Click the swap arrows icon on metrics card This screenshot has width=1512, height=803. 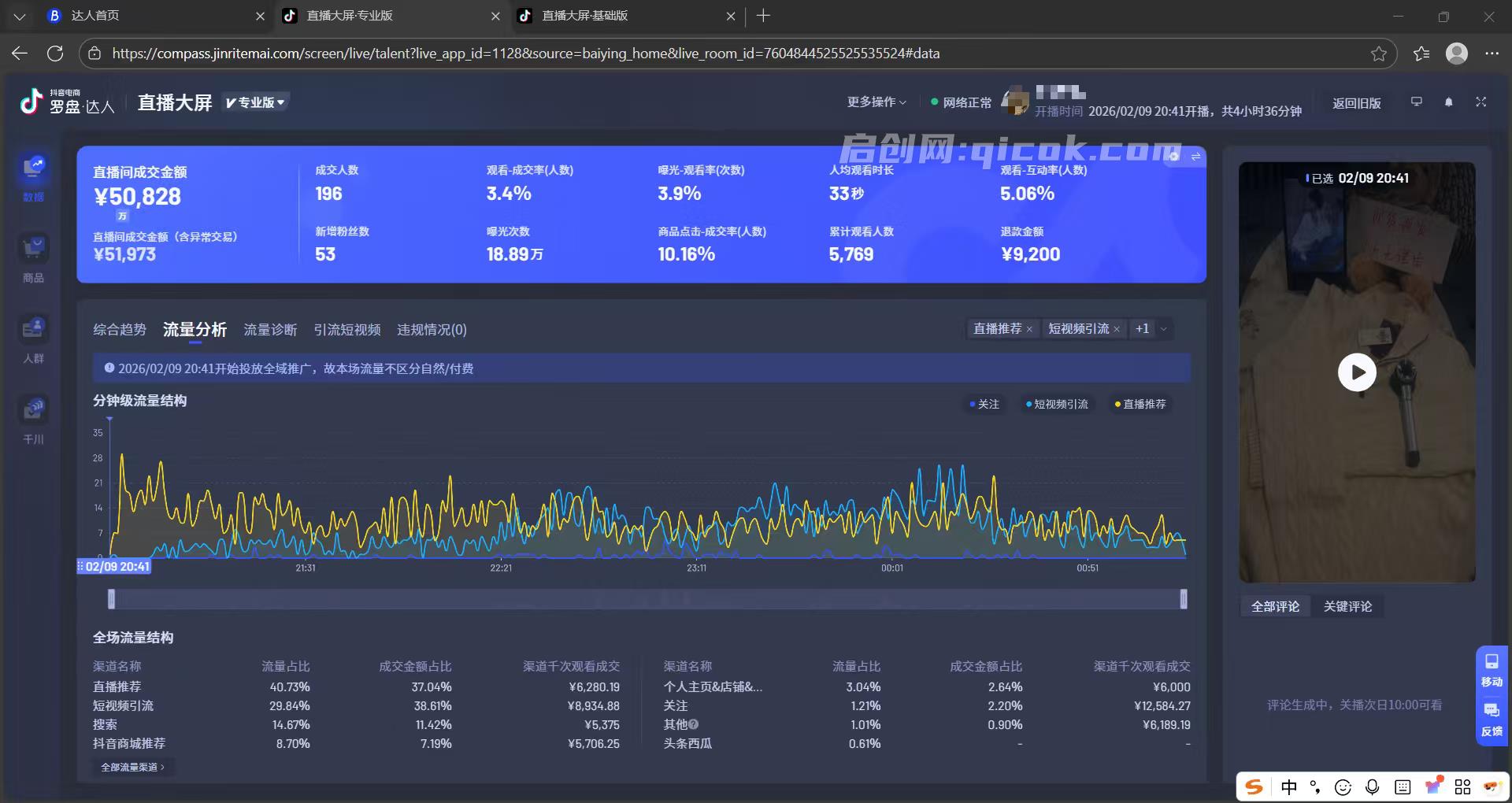coord(1195,156)
